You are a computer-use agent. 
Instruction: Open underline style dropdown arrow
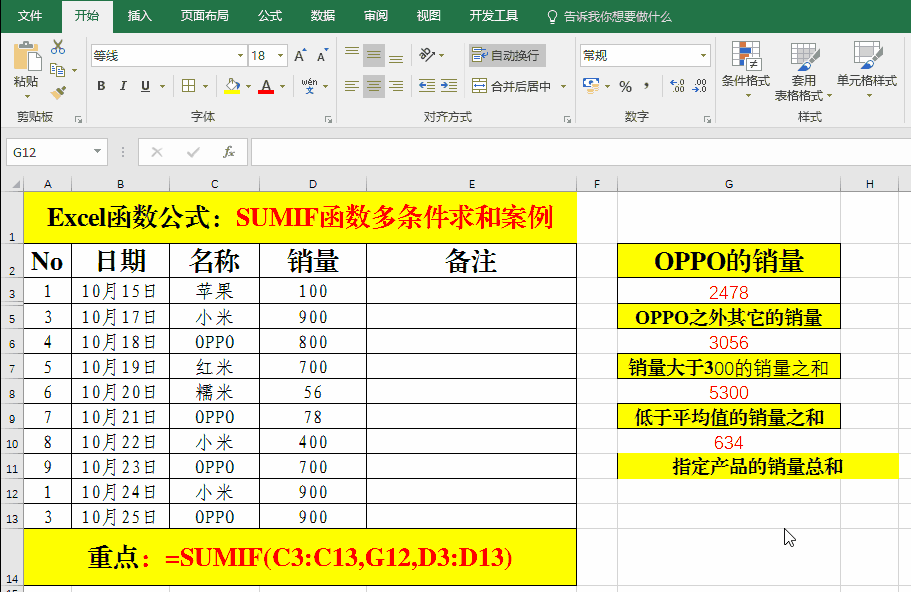[x=162, y=87]
